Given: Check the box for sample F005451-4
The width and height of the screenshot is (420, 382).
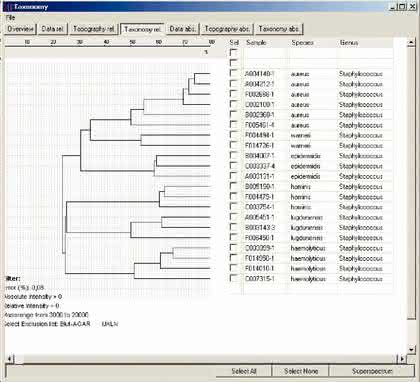Looking at the screenshot, I should [234, 125].
